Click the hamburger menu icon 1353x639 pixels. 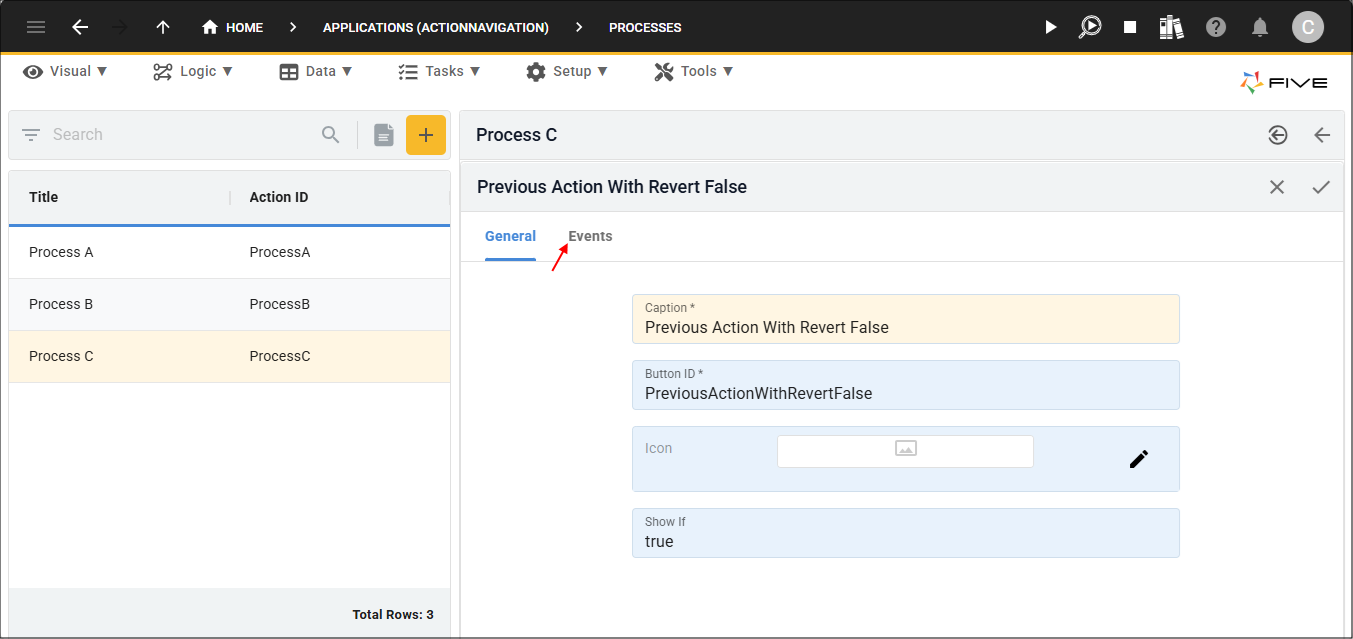(x=36, y=27)
